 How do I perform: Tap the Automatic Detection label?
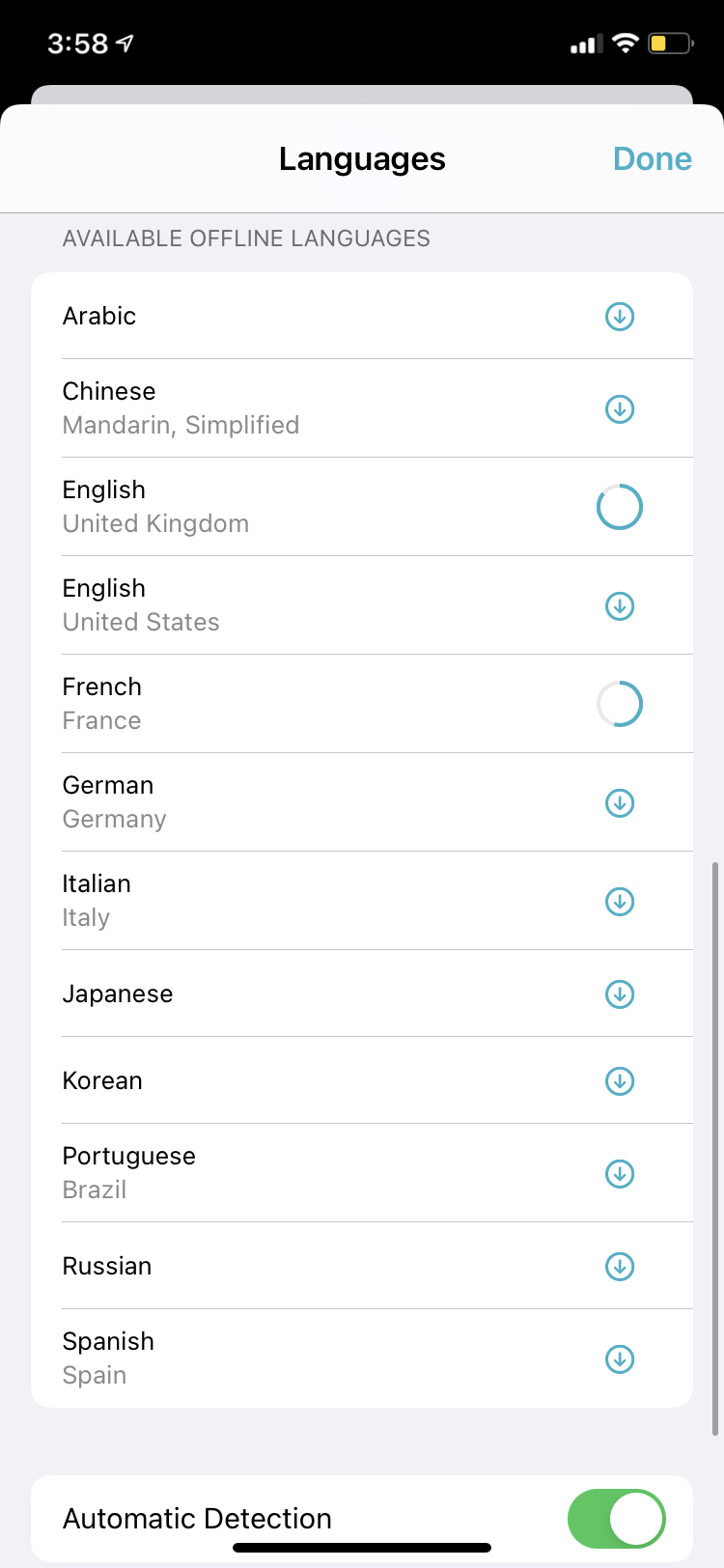197,1519
